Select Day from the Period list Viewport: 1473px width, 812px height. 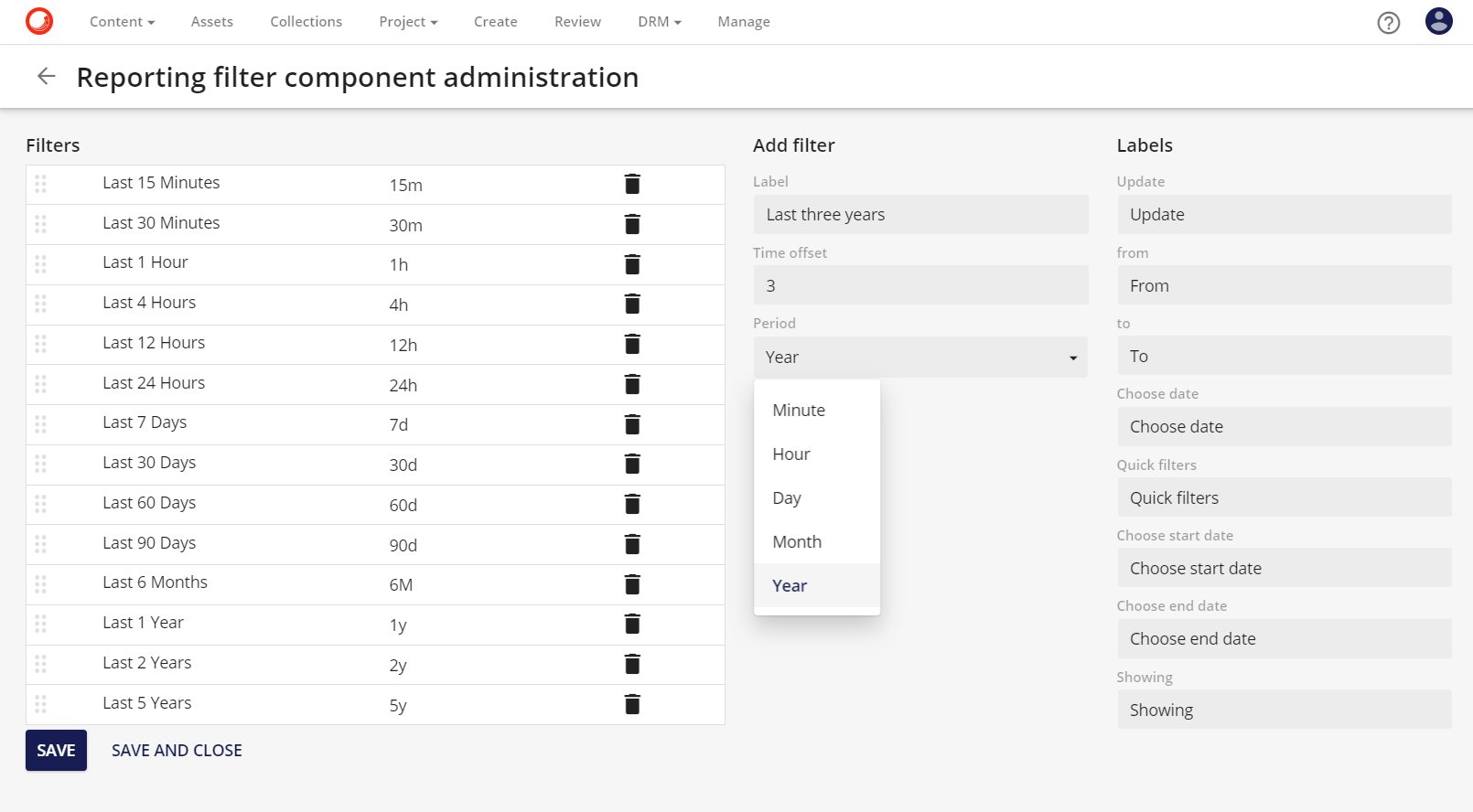pos(817,498)
